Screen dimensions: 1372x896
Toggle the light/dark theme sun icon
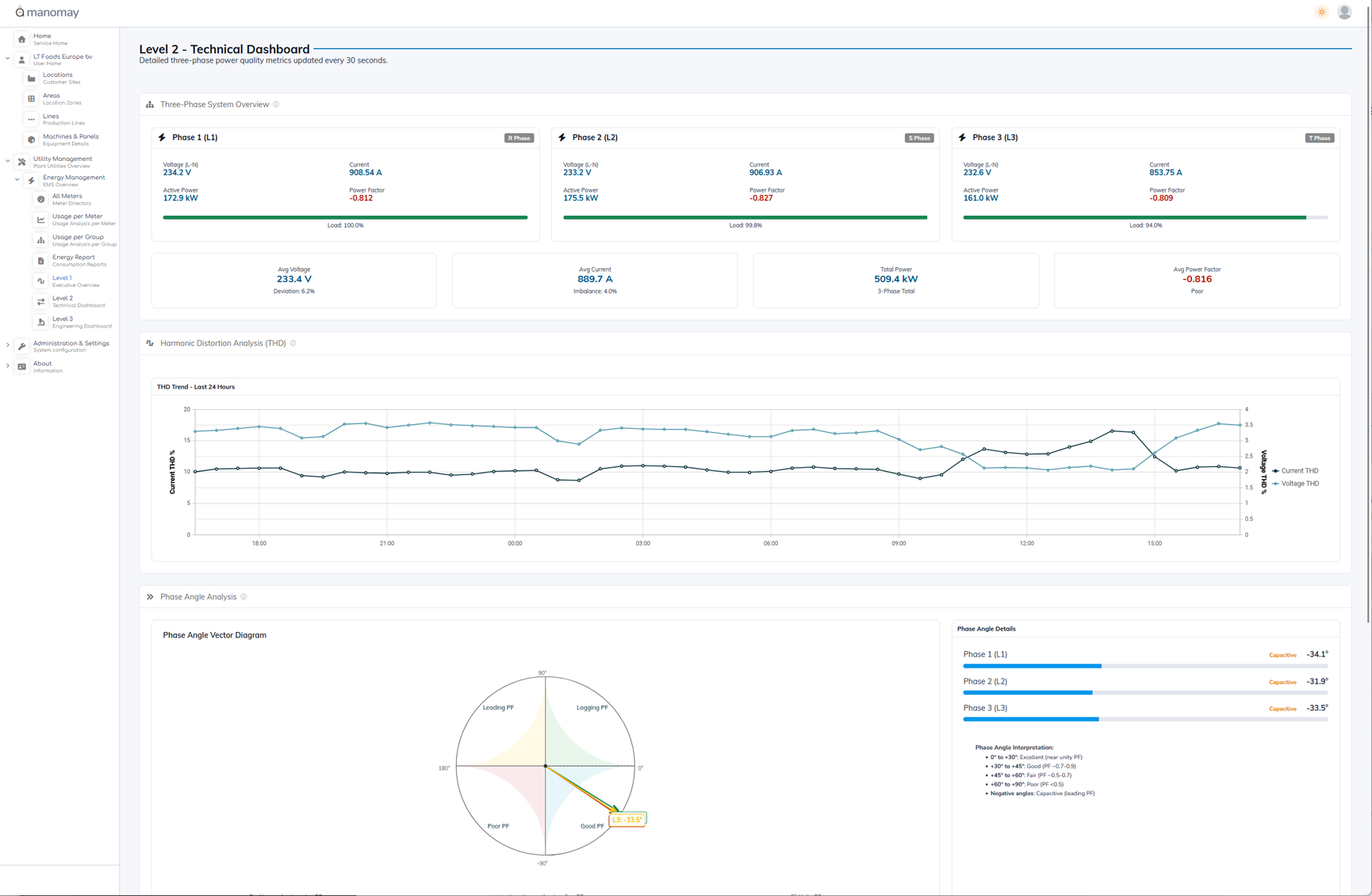[1321, 12]
